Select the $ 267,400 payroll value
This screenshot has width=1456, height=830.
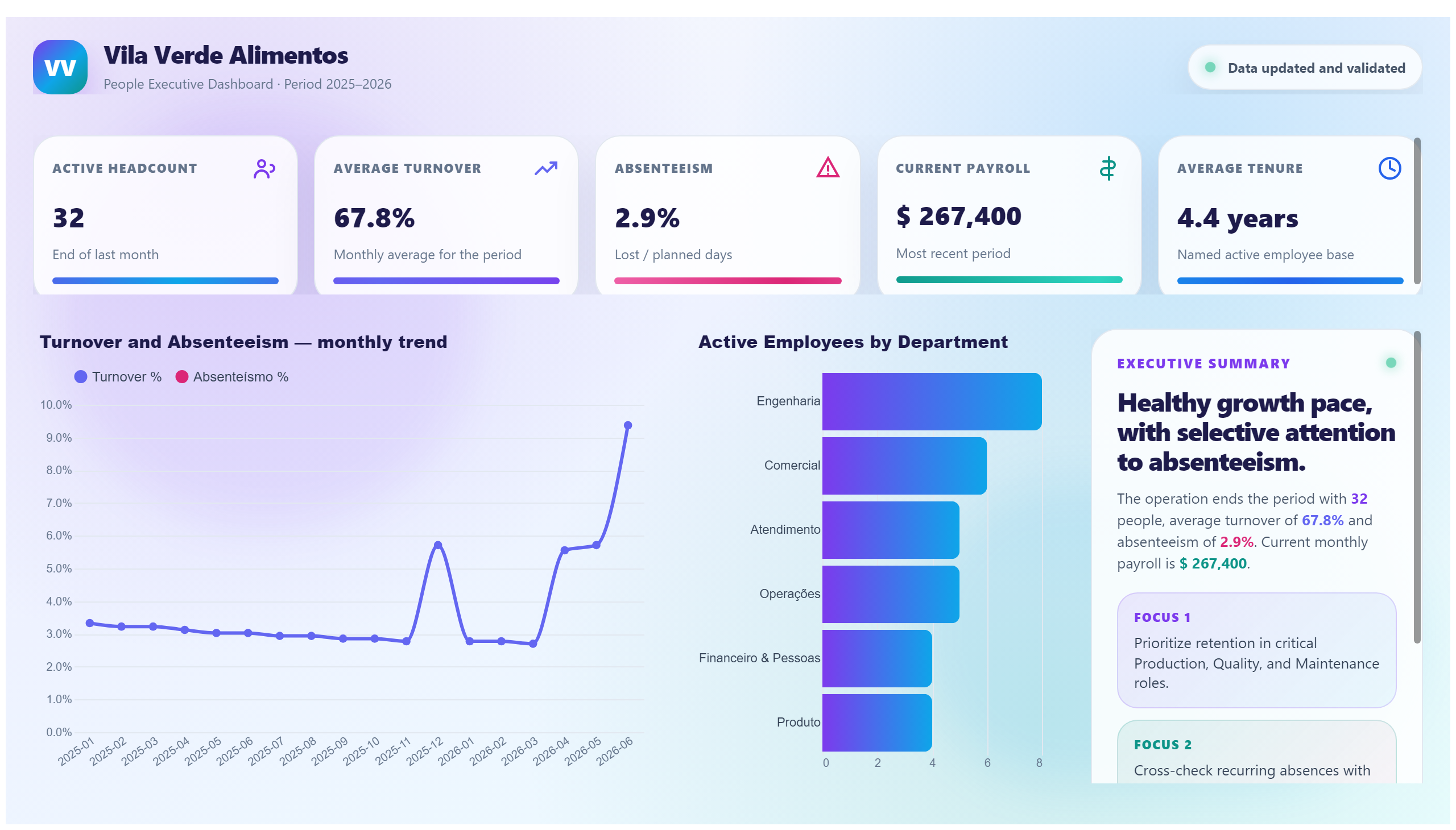click(958, 216)
